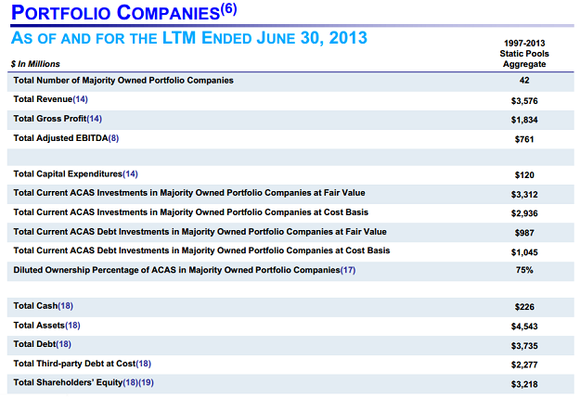Click footnote (17) after Diluted Ownership Percentage
This screenshot has height=397, width=580.
[348, 270]
